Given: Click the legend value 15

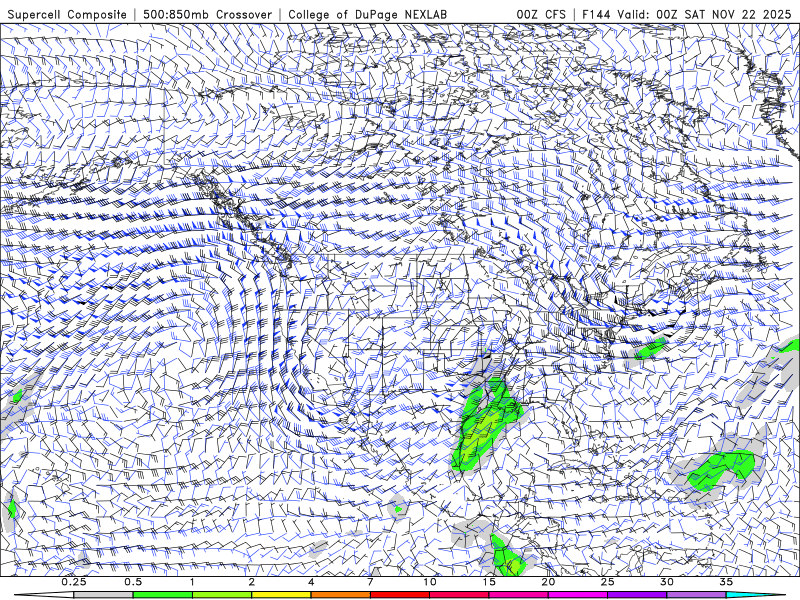Looking at the screenshot, I should (x=489, y=582).
